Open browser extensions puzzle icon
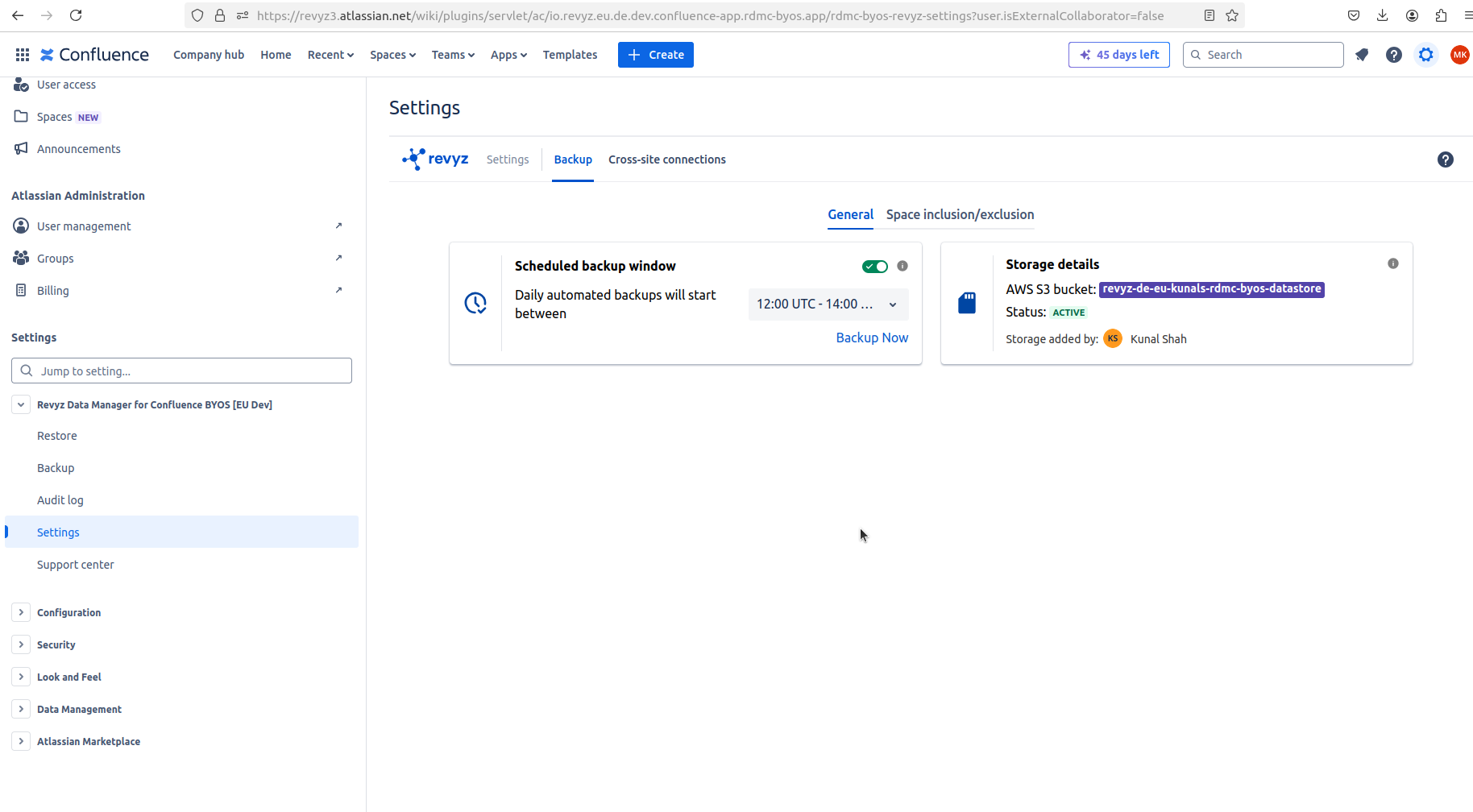The image size is (1473, 812). (1441, 15)
